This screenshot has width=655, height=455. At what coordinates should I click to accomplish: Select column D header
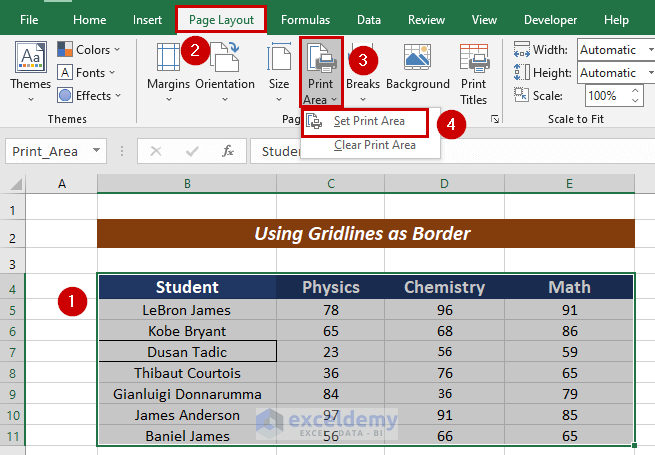(444, 184)
